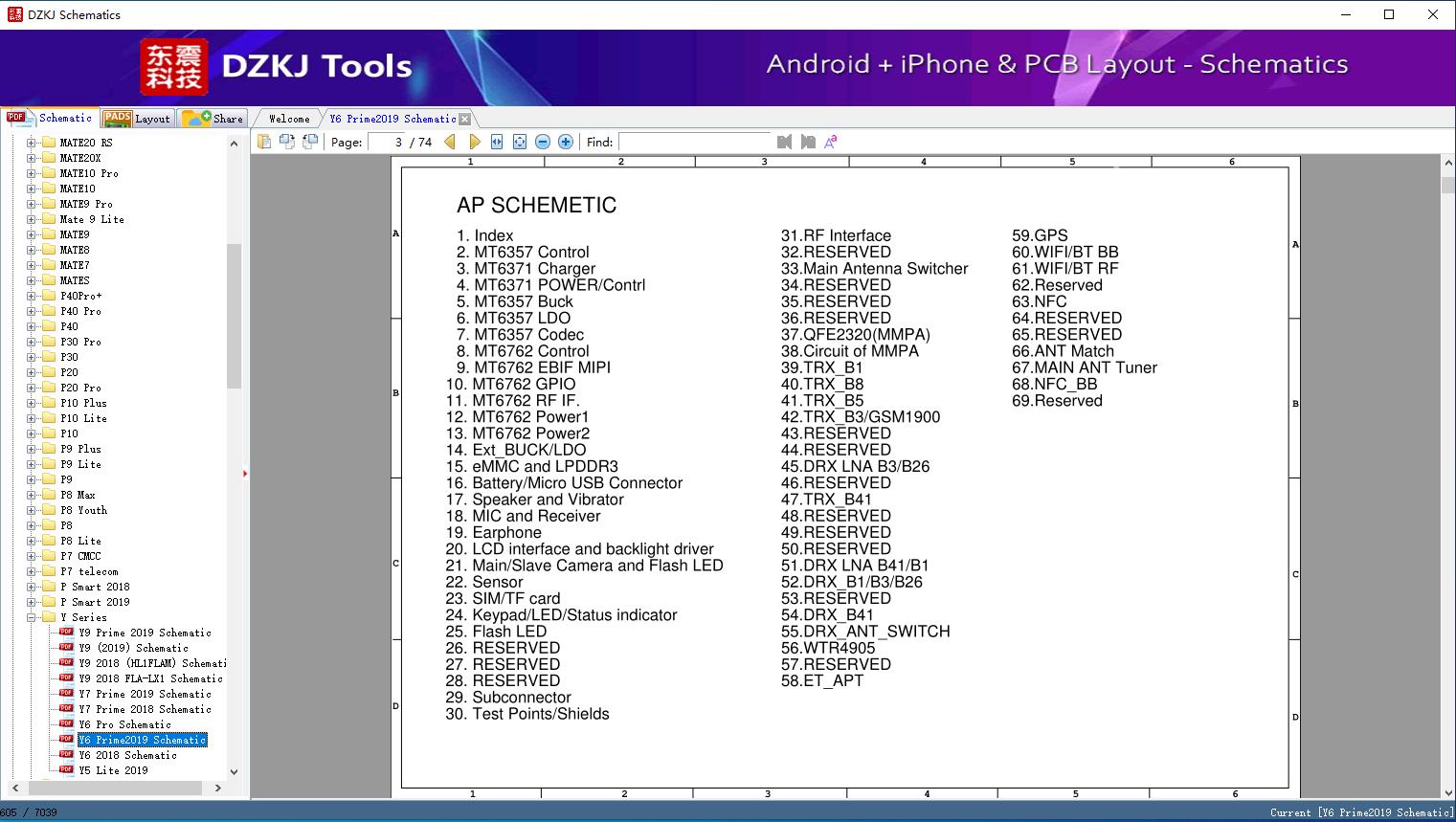Click the fit width icon
Screen dimensions: 1456x822
(x=497, y=142)
